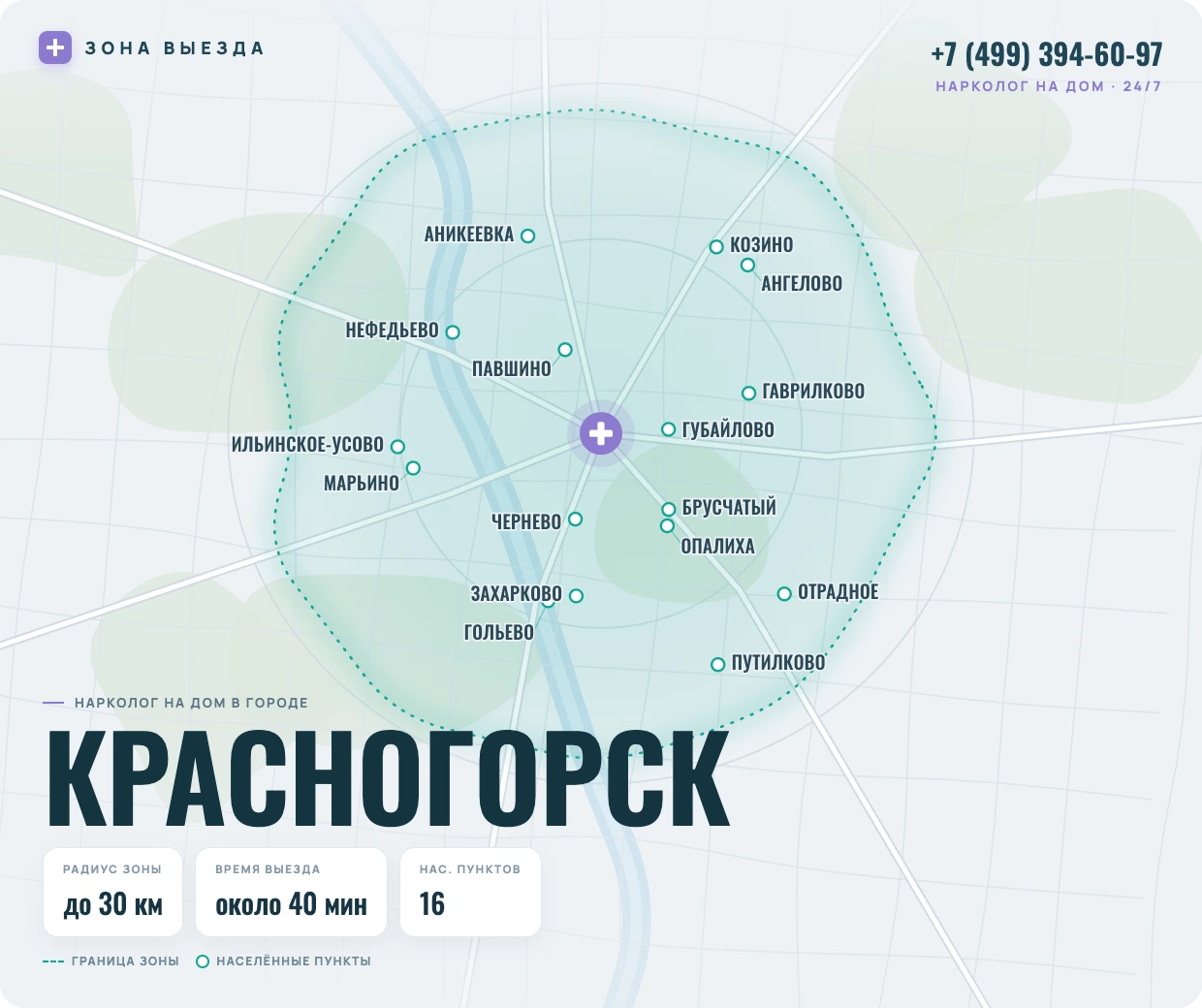Image resolution: width=1202 pixels, height=1008 pixels.
Task: Click the Аникеевка place label
Action: [469, 235]
